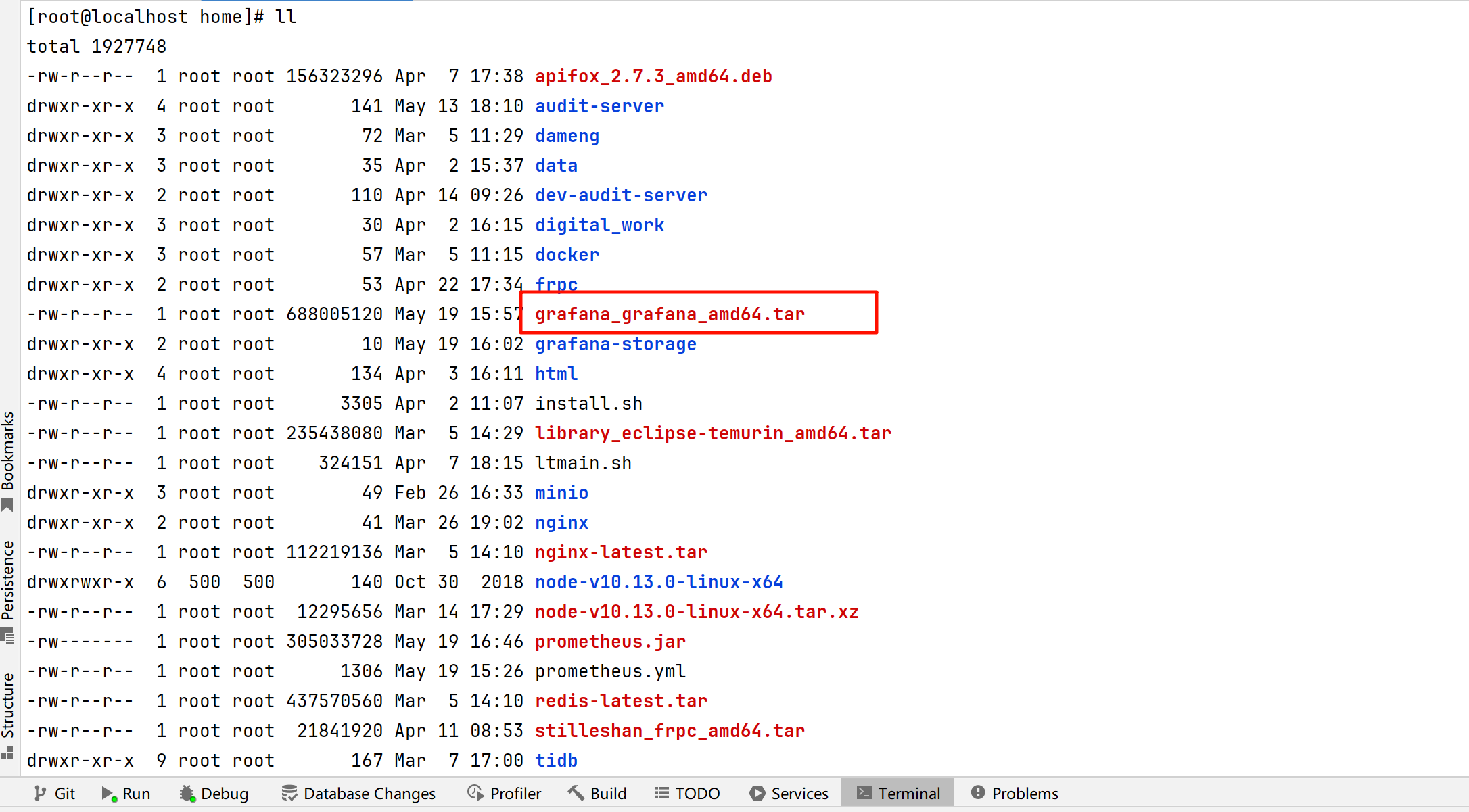The width and height of the screenshot is (1469, 812).
Task: Click the highlighted grafana_grafana_amd64.tar filename
Action: click(670, 314)
